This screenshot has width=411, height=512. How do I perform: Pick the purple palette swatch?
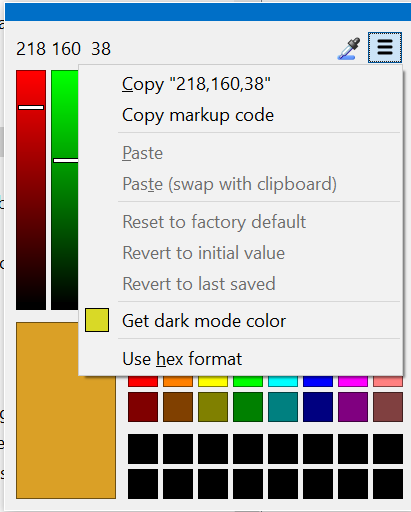tap(353, 407)
